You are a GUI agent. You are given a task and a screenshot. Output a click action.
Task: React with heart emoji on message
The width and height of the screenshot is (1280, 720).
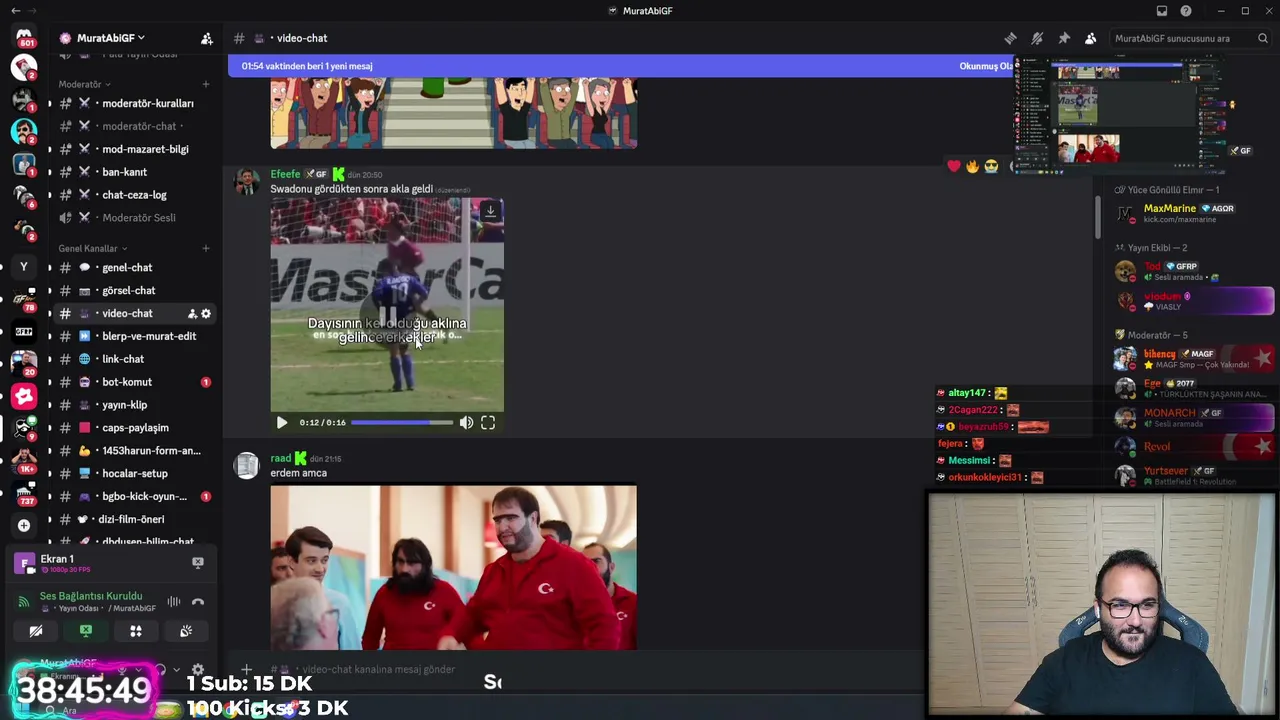(x=954, y=166)
